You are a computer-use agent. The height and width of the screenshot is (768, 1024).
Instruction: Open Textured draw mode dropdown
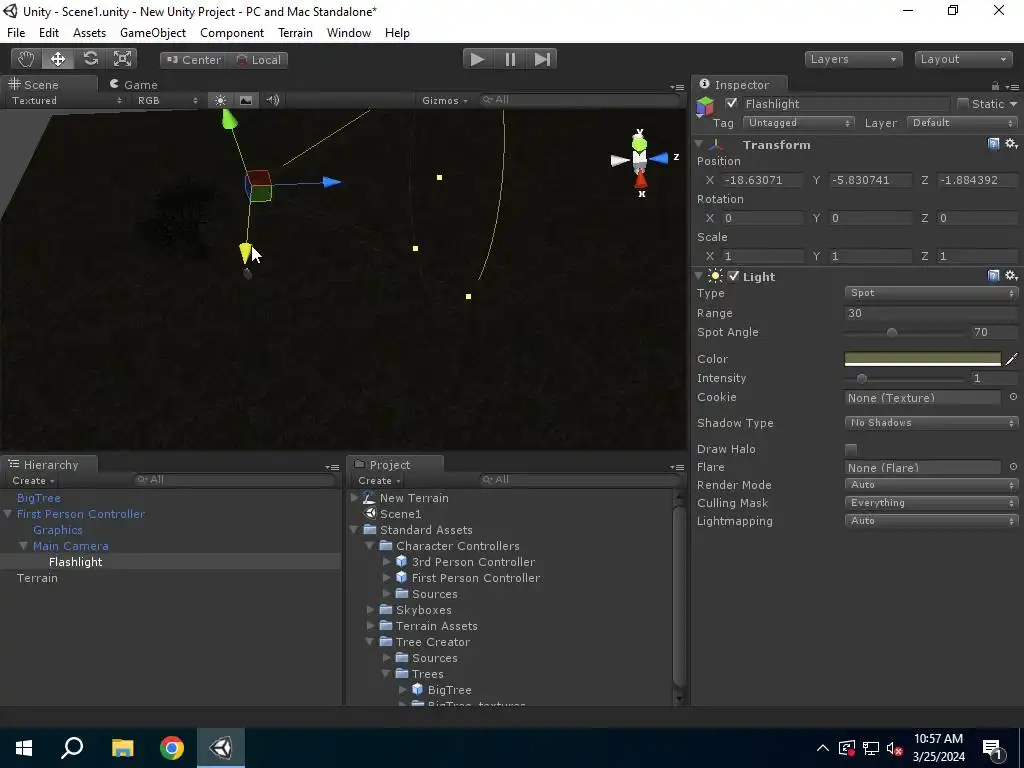[x=66, y=101]
